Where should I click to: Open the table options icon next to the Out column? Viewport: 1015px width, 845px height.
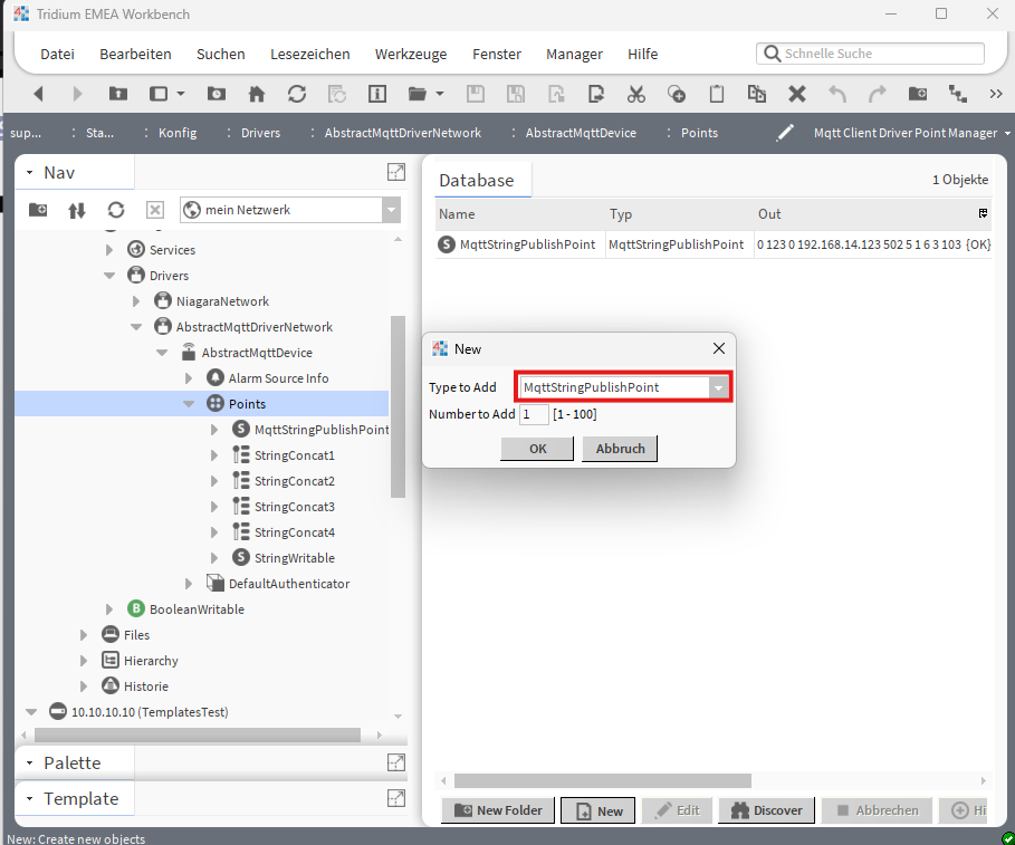tap(983, 214)
